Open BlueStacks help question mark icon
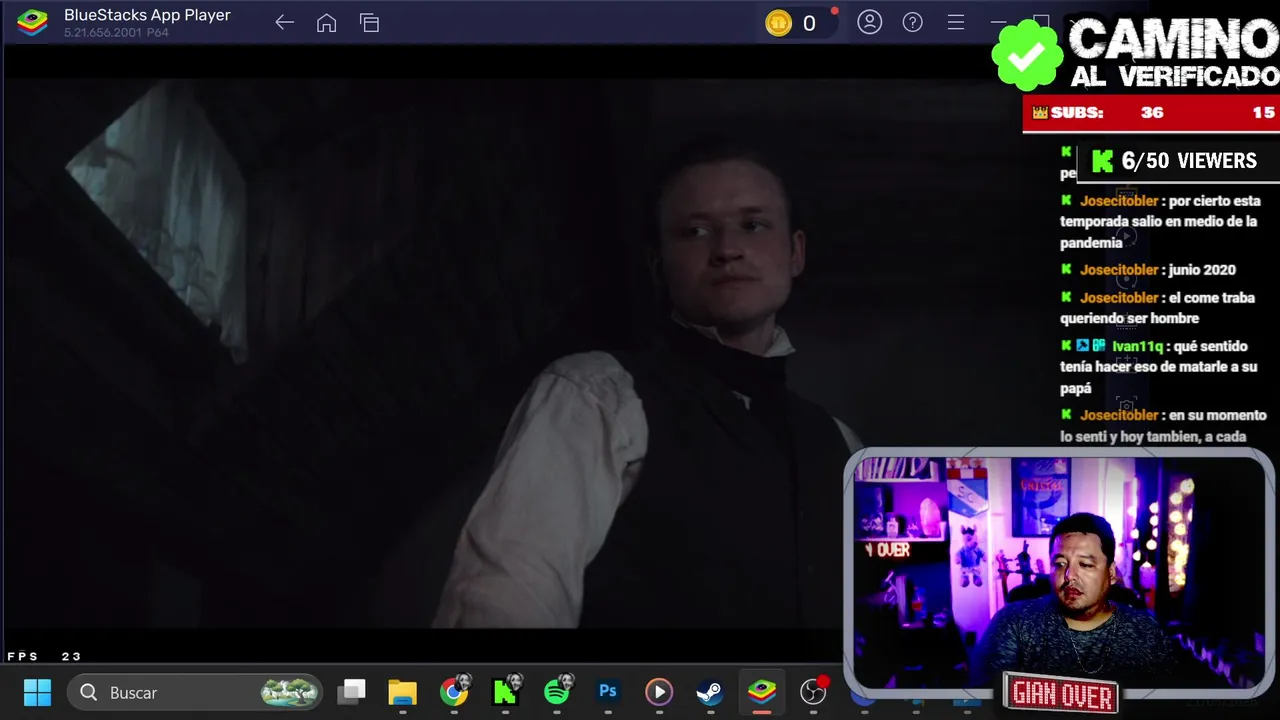Image resolution: width=1280 pixels, height=720 pixels. [913, 22]
